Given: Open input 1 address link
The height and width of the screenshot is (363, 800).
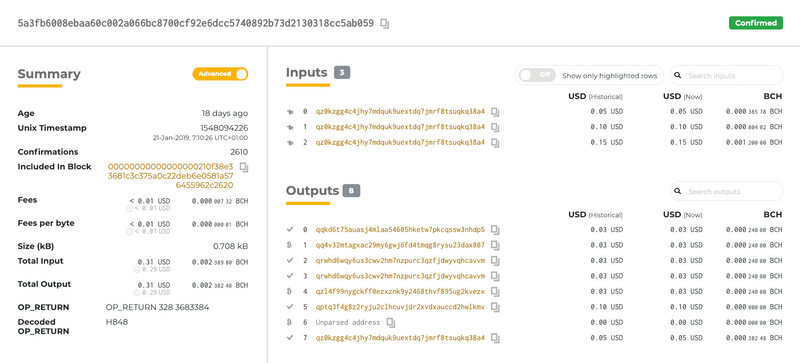Looking at the screenshot, I should 400,127.
